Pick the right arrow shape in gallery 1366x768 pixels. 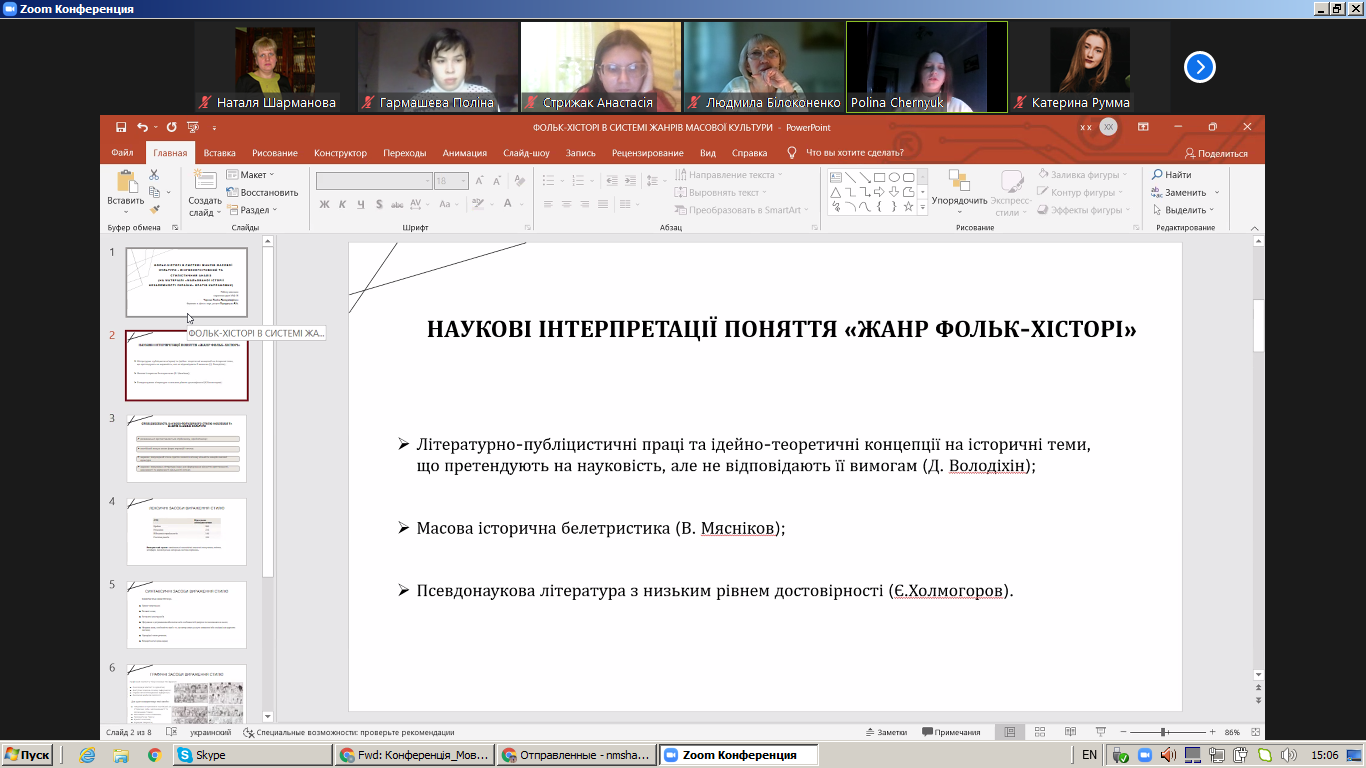click(x=879, y=192)
